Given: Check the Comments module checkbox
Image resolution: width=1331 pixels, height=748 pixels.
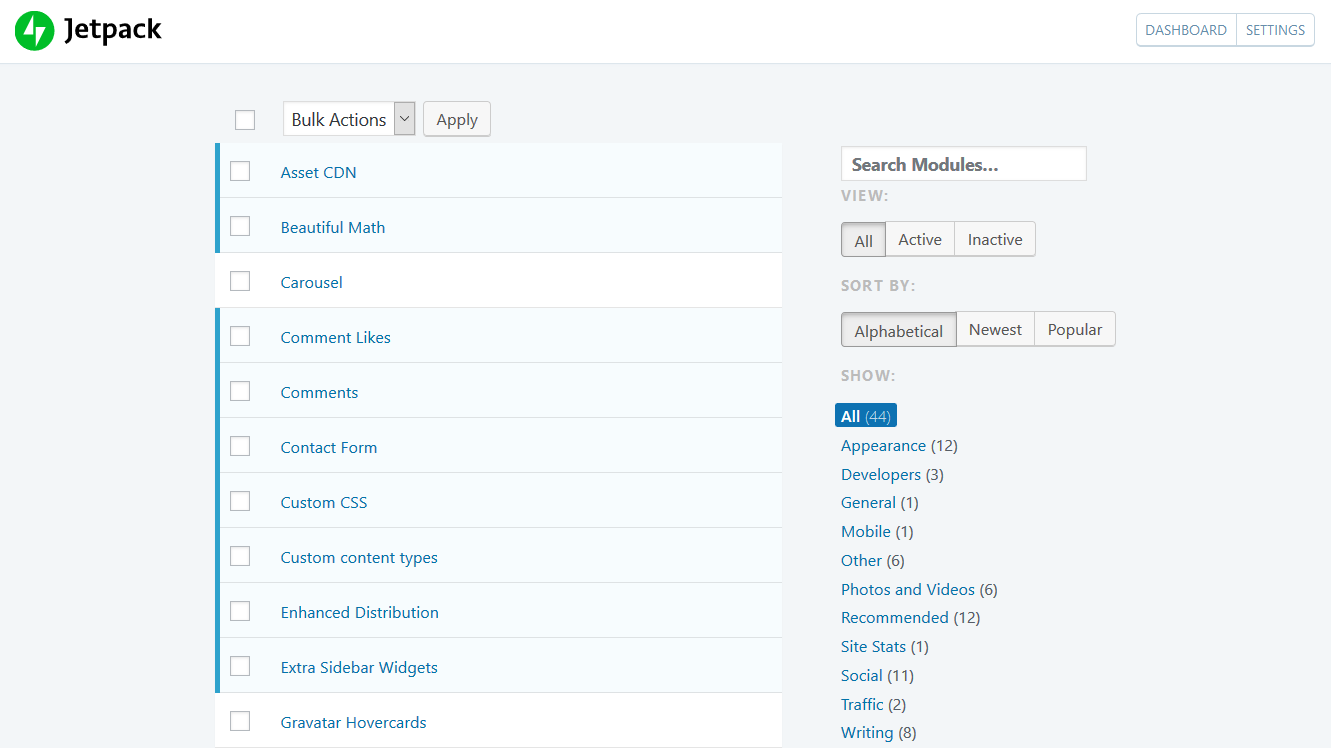Looking at the screenshot, I should (240, 391).
